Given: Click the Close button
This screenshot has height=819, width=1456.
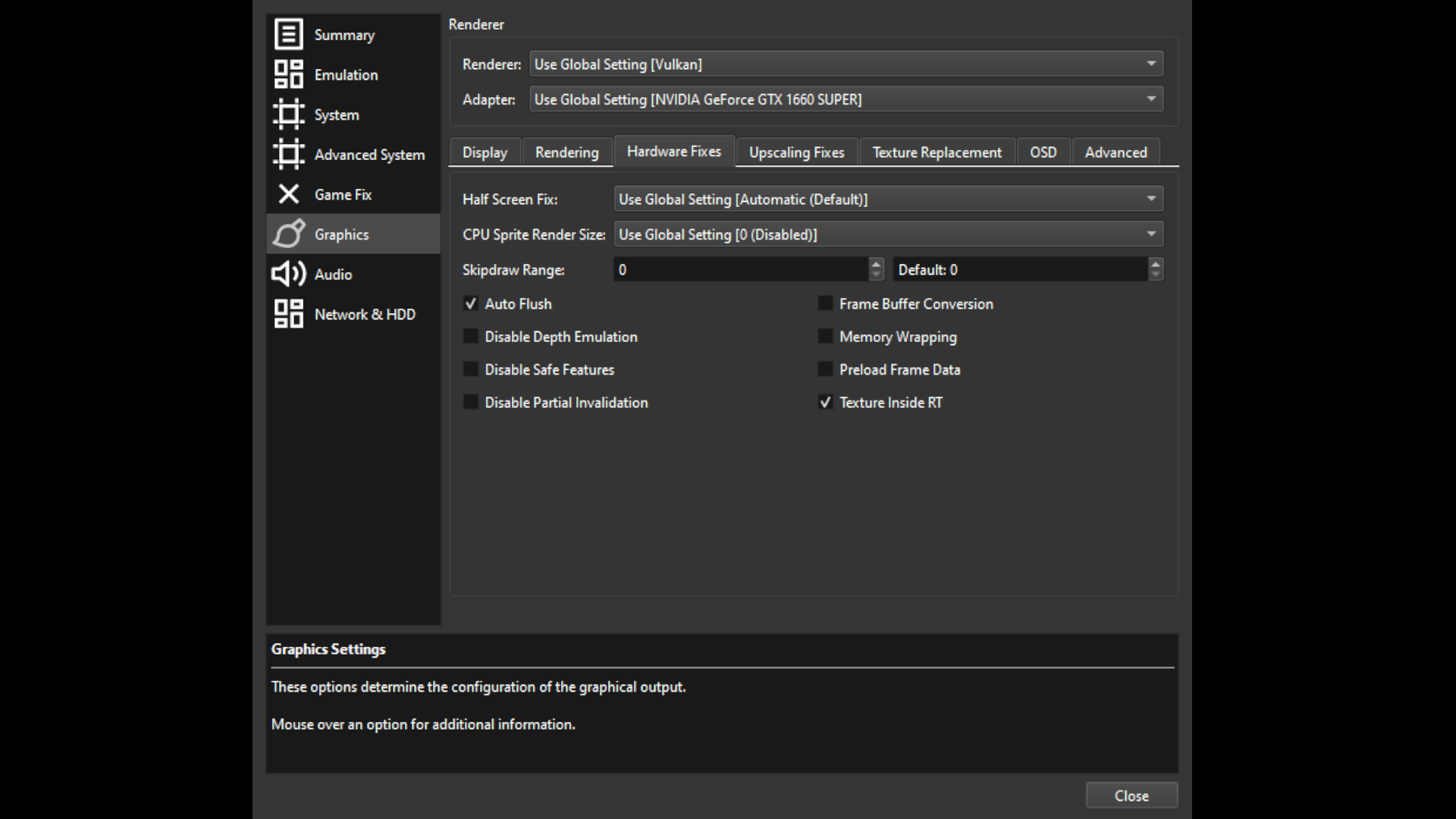Looking at the screenshot, I should [x=1131, y=795].
